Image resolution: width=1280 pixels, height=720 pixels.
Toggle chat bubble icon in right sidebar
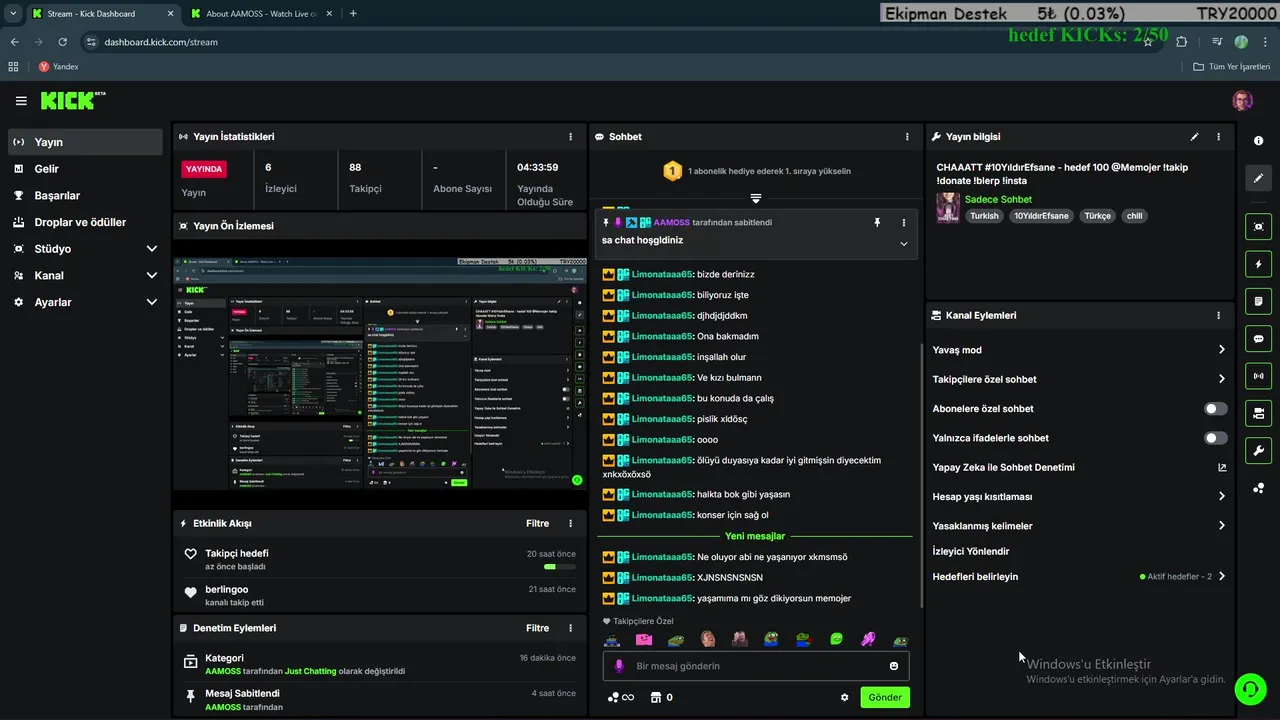(x=1259, y=338)
